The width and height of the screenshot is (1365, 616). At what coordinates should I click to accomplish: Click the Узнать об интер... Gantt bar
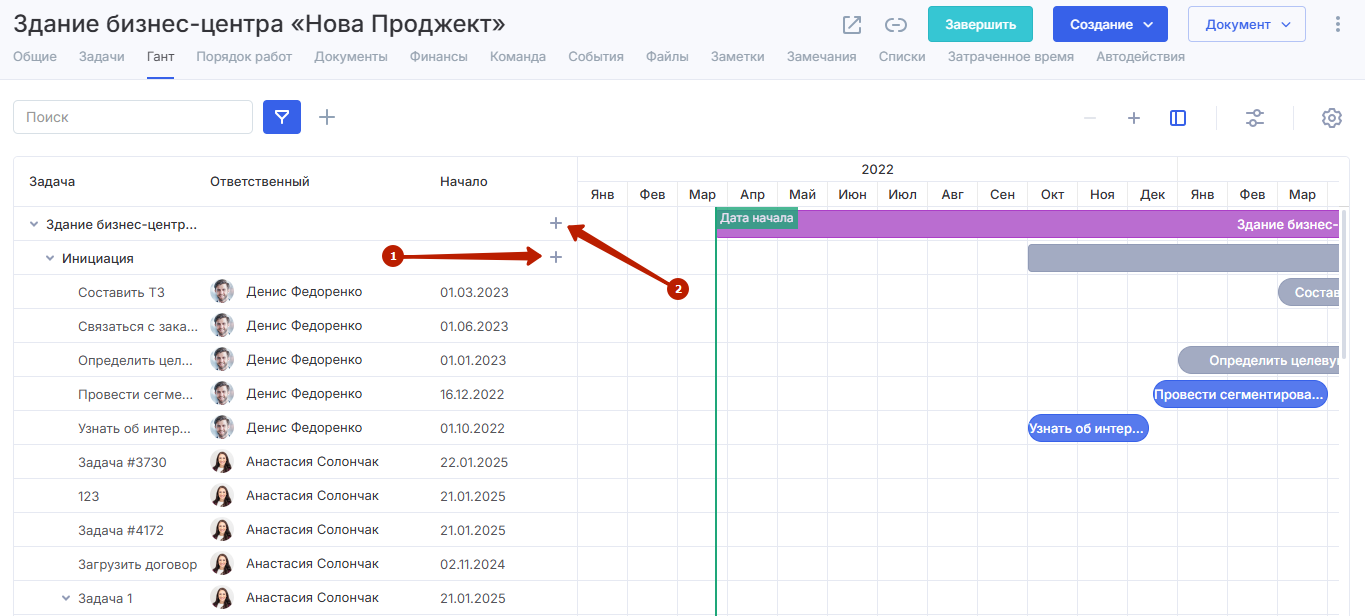(1088, 428)
